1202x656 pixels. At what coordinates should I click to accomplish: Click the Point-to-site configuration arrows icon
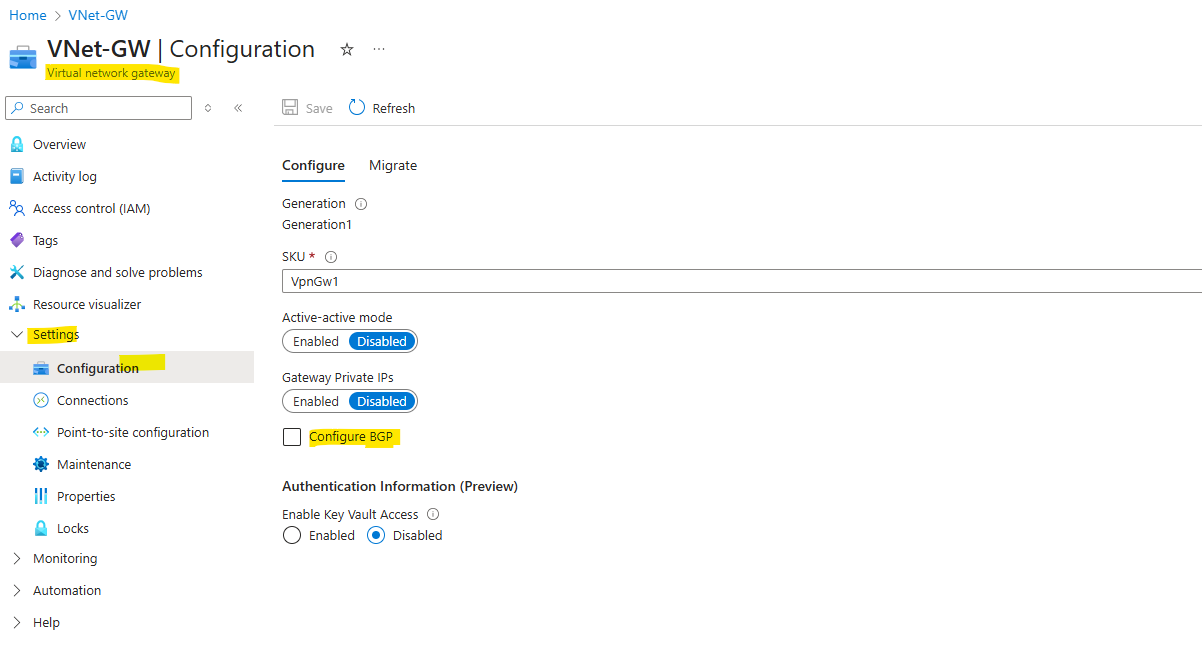[41, 432]
